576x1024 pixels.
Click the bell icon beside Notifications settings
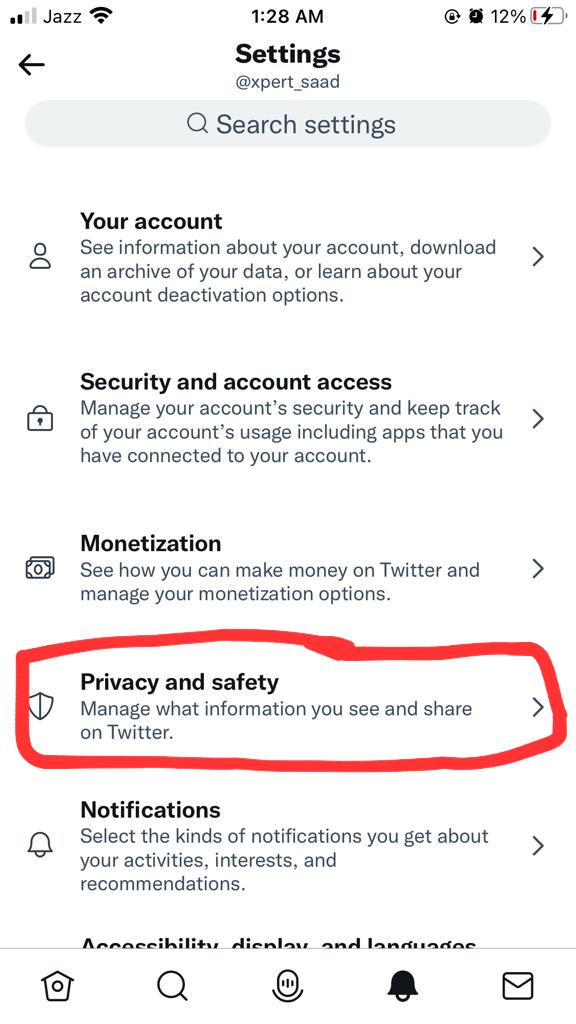[x=40, y=846]
